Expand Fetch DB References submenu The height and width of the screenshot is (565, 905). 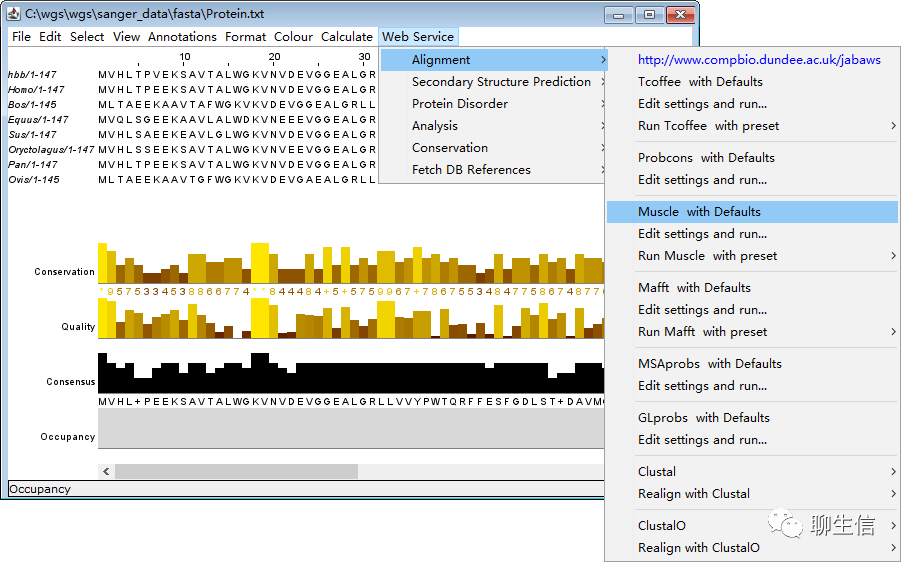[x=493, y=170]
